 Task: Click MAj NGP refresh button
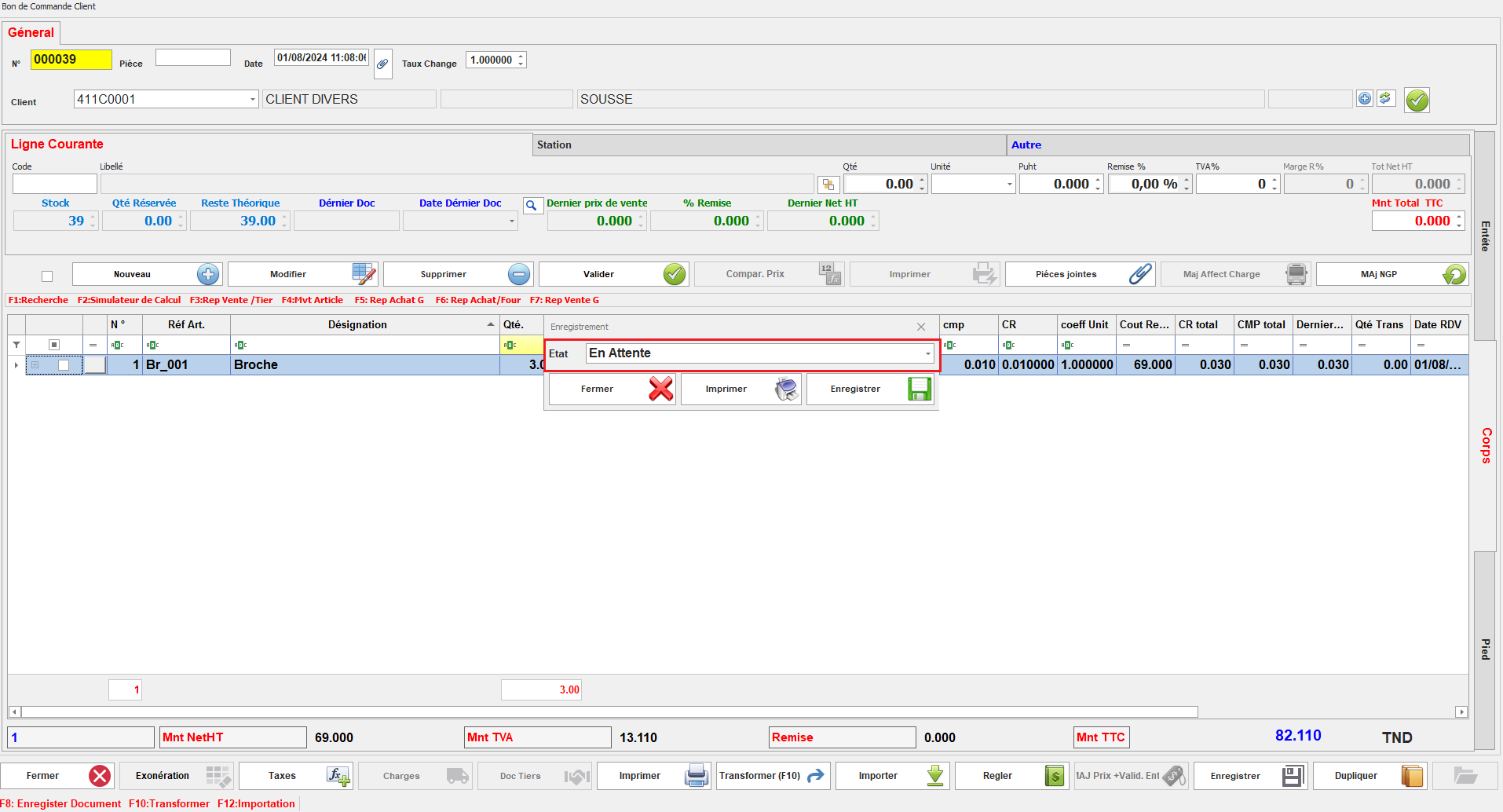(1392, 274)
